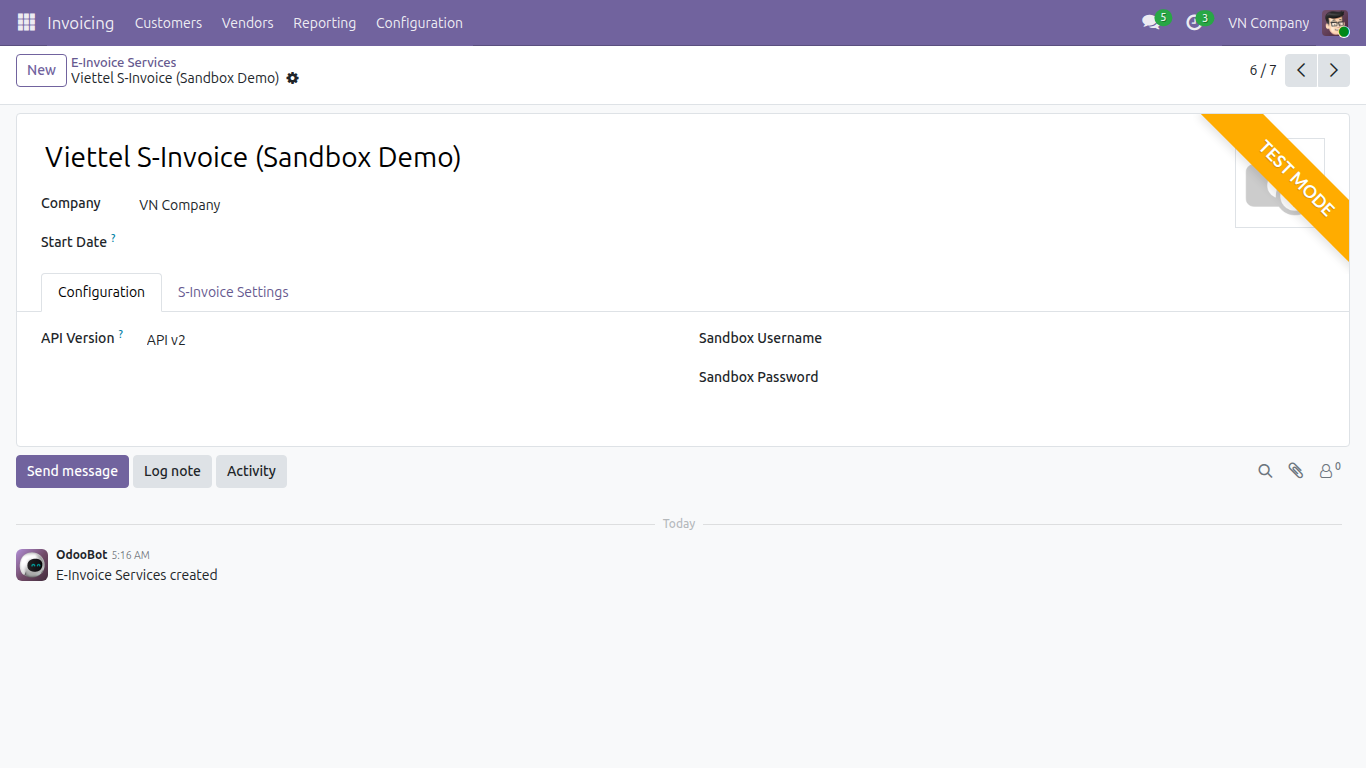Show the API Version help tooltip mark
The width and height of the screenshot is (1366, 768).
[x=121, y=334]
